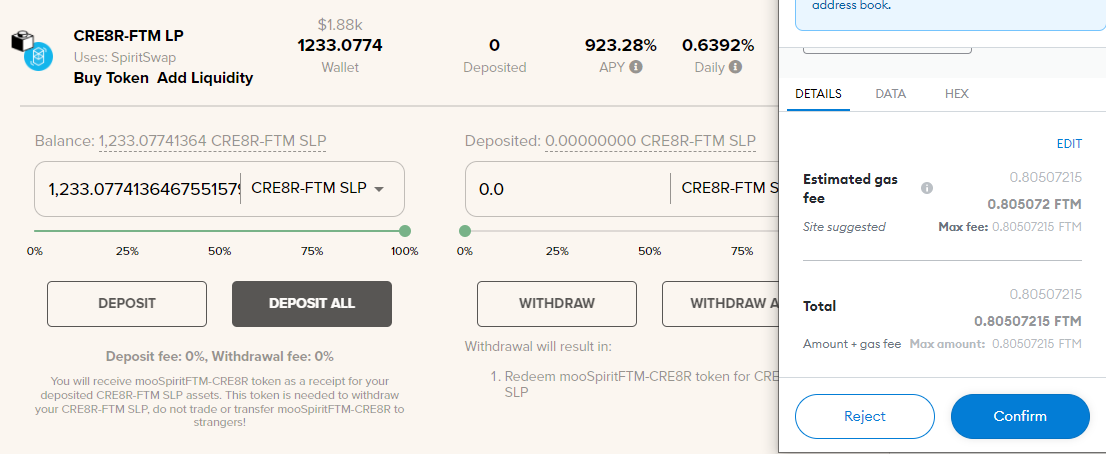Click the withdraw amount input field showing 0.0
Image resolution: width=1106 pixels, height=454 pixels.
point(571,189)
